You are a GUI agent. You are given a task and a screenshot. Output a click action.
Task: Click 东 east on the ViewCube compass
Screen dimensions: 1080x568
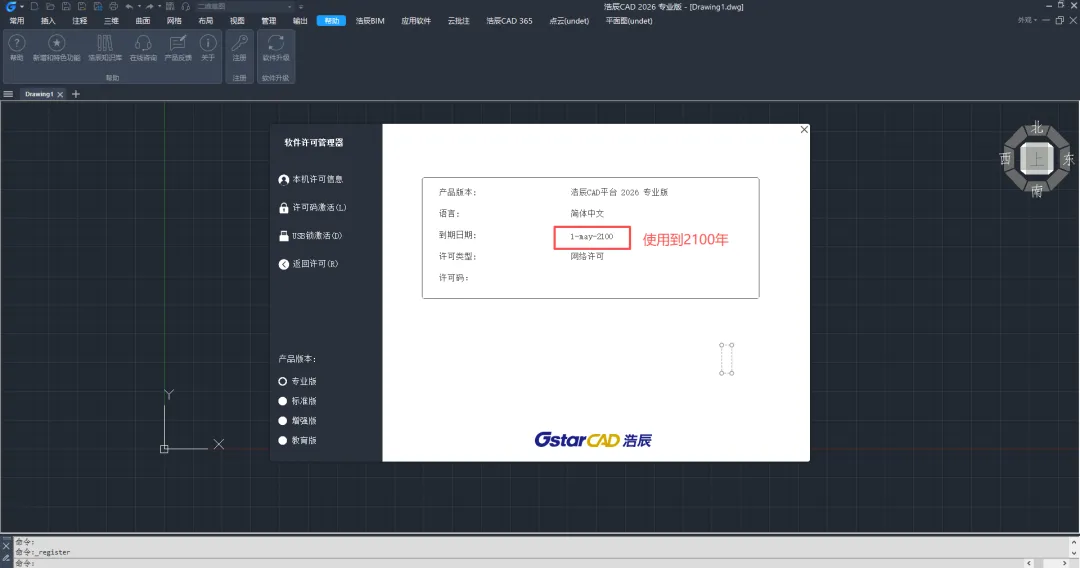click(x=1068, y=159)
